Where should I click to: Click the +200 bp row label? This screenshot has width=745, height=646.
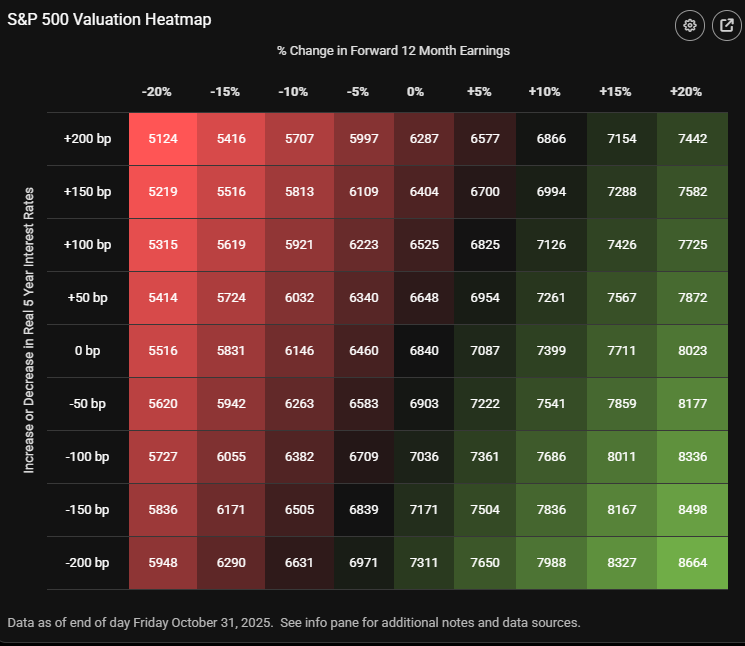point(87,139)
